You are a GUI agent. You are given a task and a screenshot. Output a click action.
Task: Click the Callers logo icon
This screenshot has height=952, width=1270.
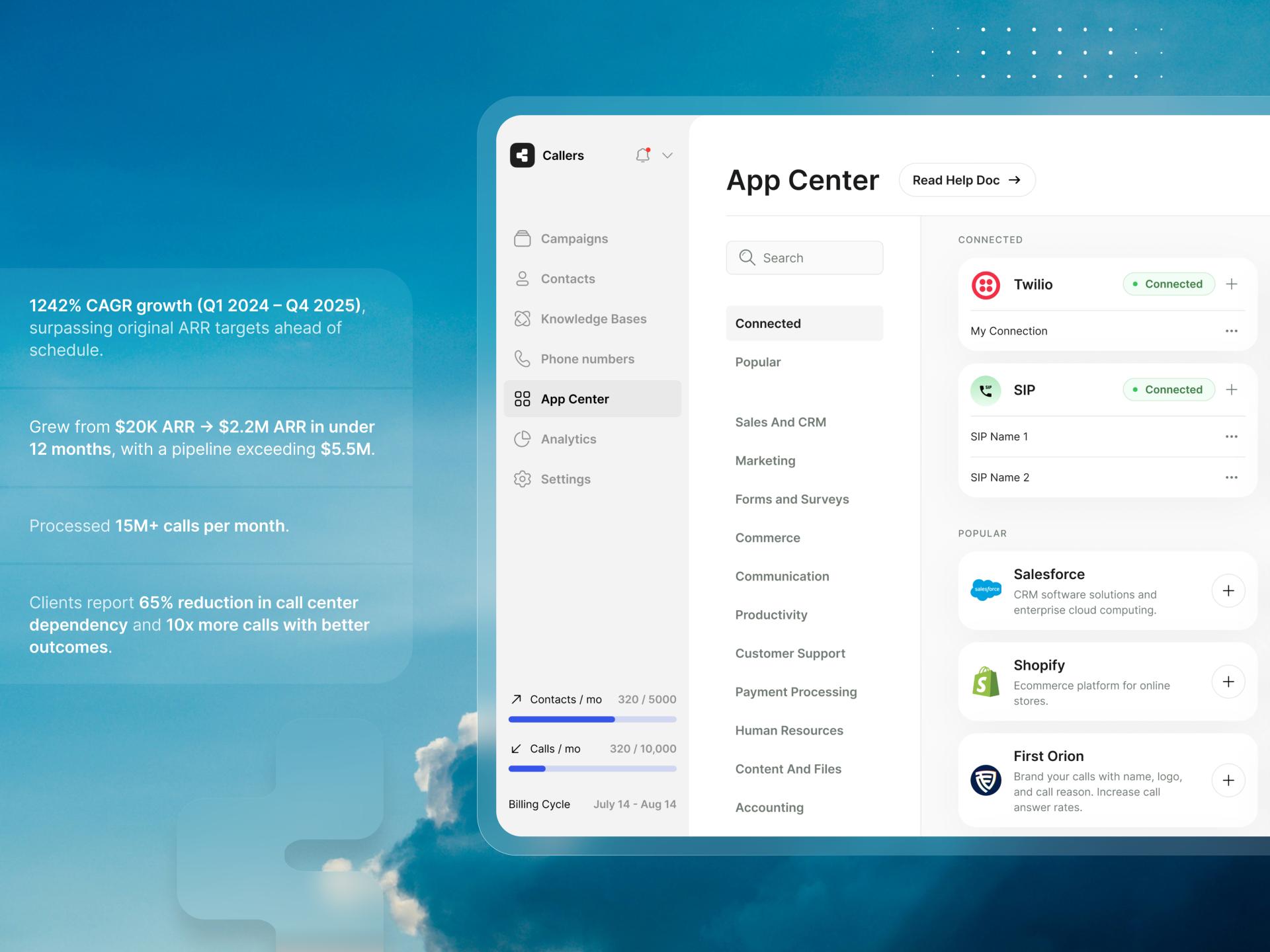point(522,155)
